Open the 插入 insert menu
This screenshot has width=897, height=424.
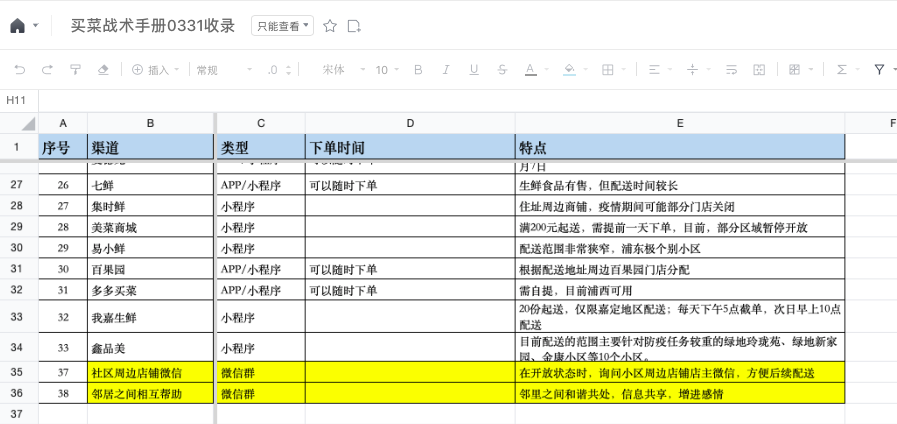[x=156, y=70]
